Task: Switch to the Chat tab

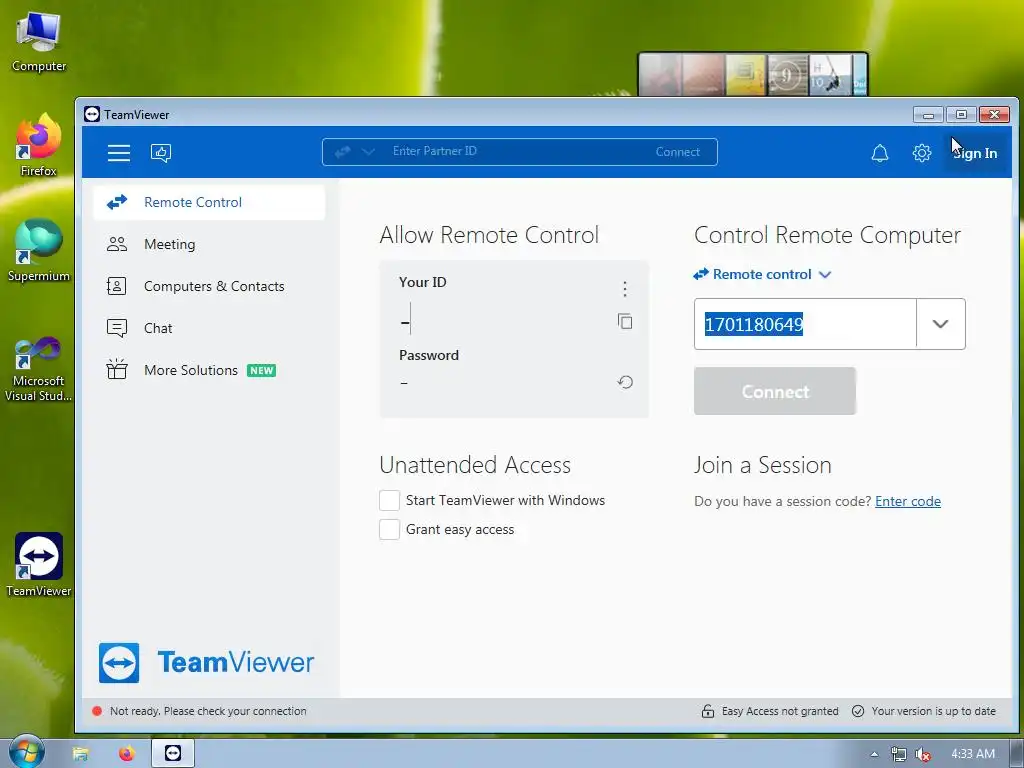Action: (x=209, y=328)
